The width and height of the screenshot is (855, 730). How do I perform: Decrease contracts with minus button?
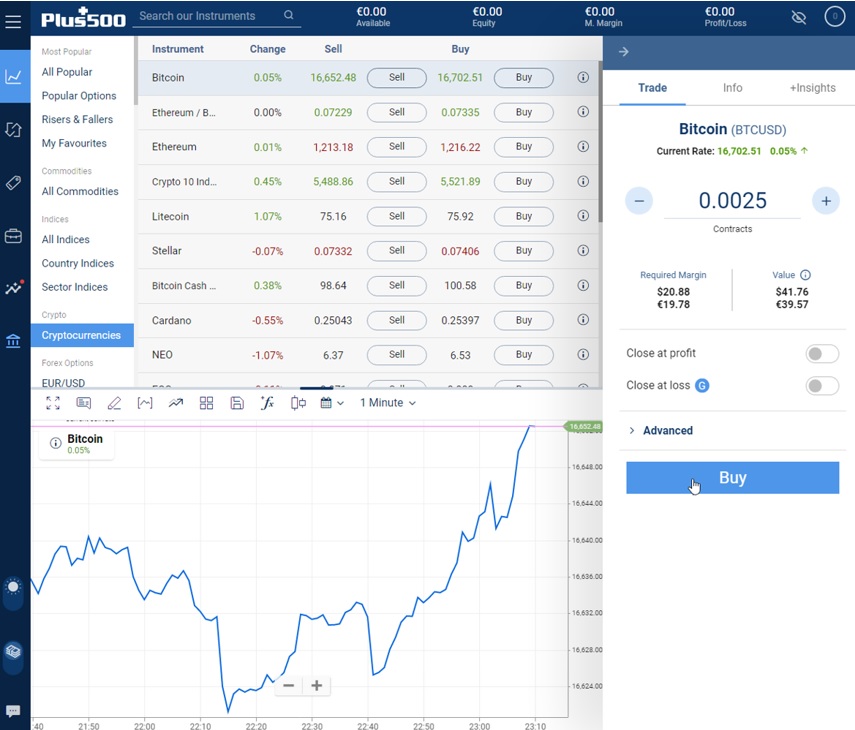639,201
